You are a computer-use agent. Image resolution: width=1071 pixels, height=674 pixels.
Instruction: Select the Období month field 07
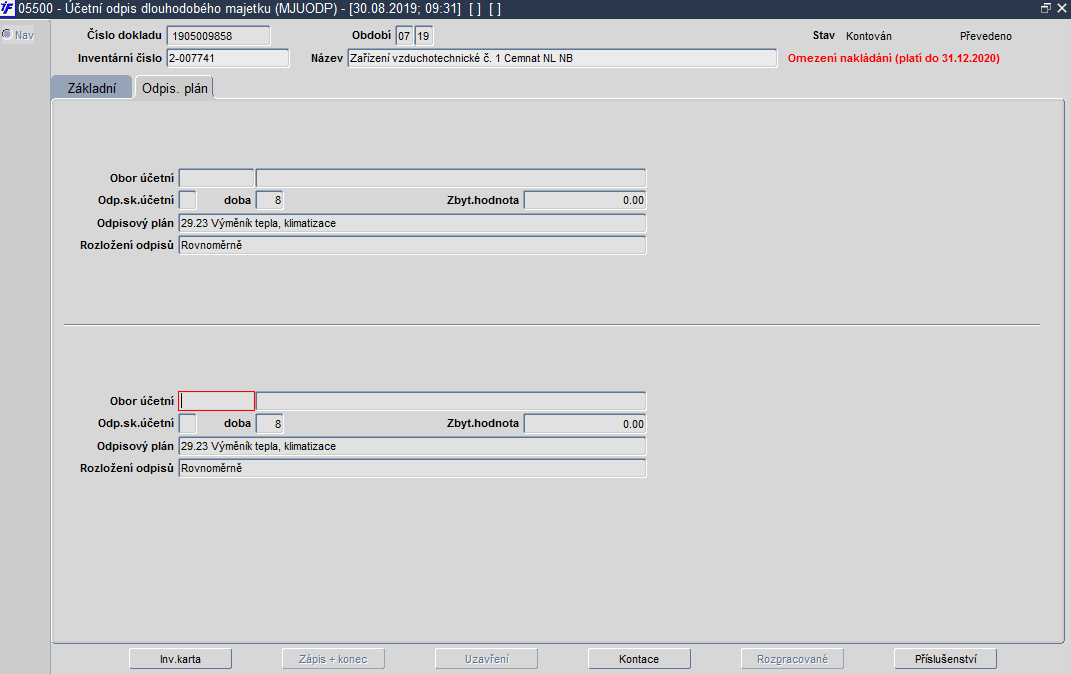pyautogui.click(x=404, y=36)
